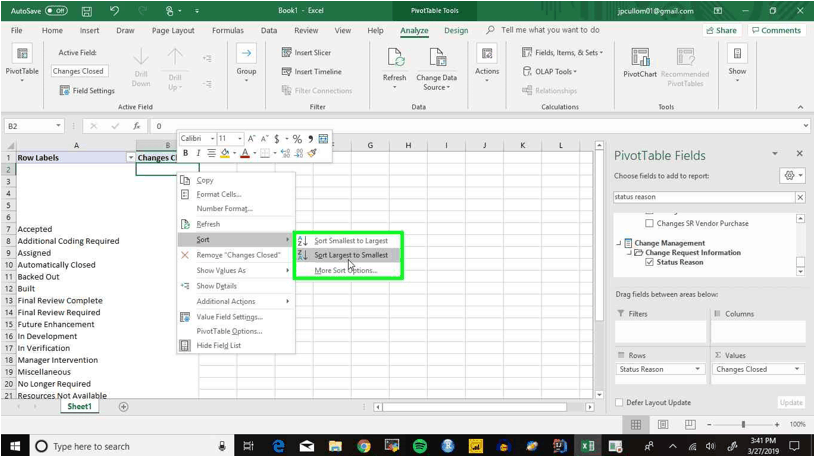816x456 pixels.
Task: Choose Sort Smallest to Largest
Action: point(348,240)
